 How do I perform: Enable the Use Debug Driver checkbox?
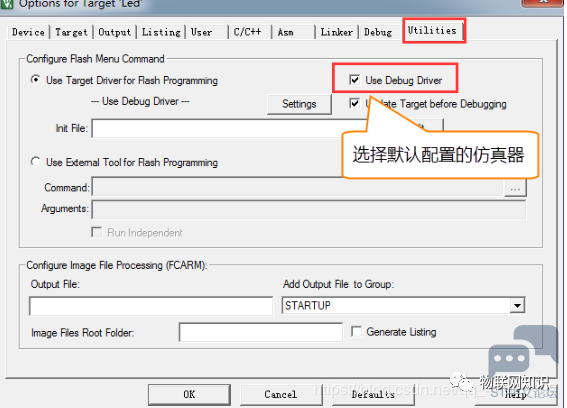coord(354,80)
